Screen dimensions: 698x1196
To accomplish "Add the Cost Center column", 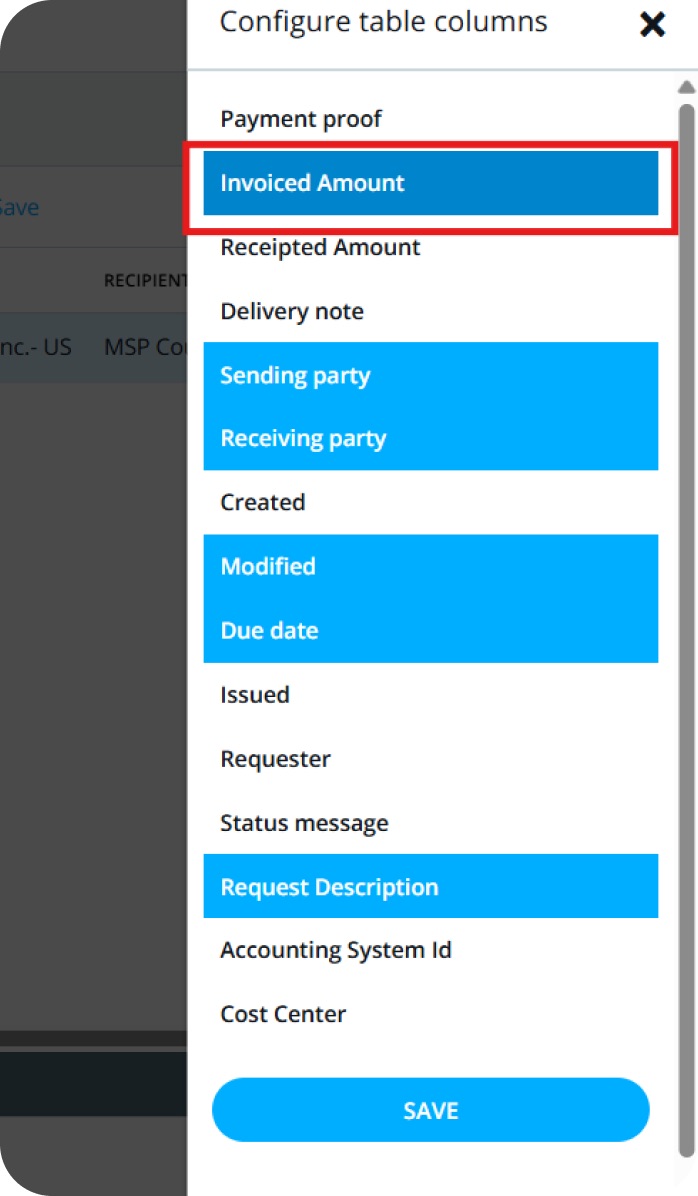I will click(x=283, y=1014).
